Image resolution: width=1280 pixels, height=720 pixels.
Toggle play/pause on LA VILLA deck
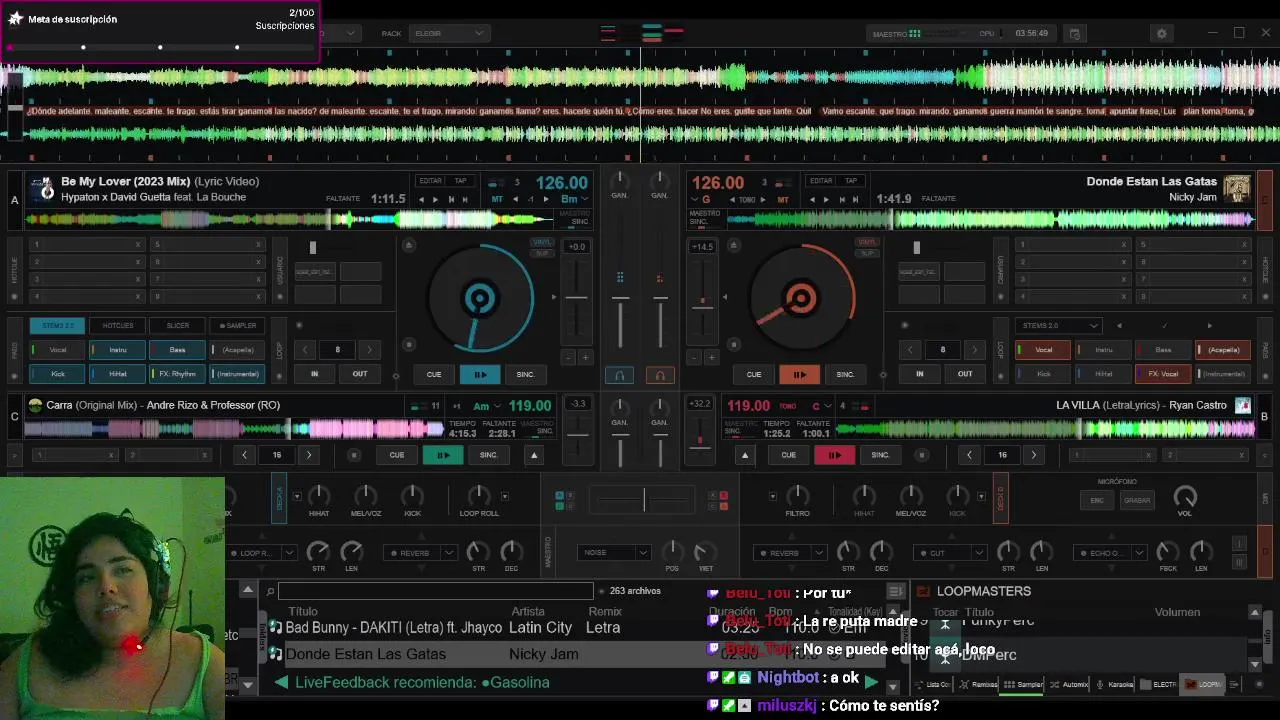834,455
